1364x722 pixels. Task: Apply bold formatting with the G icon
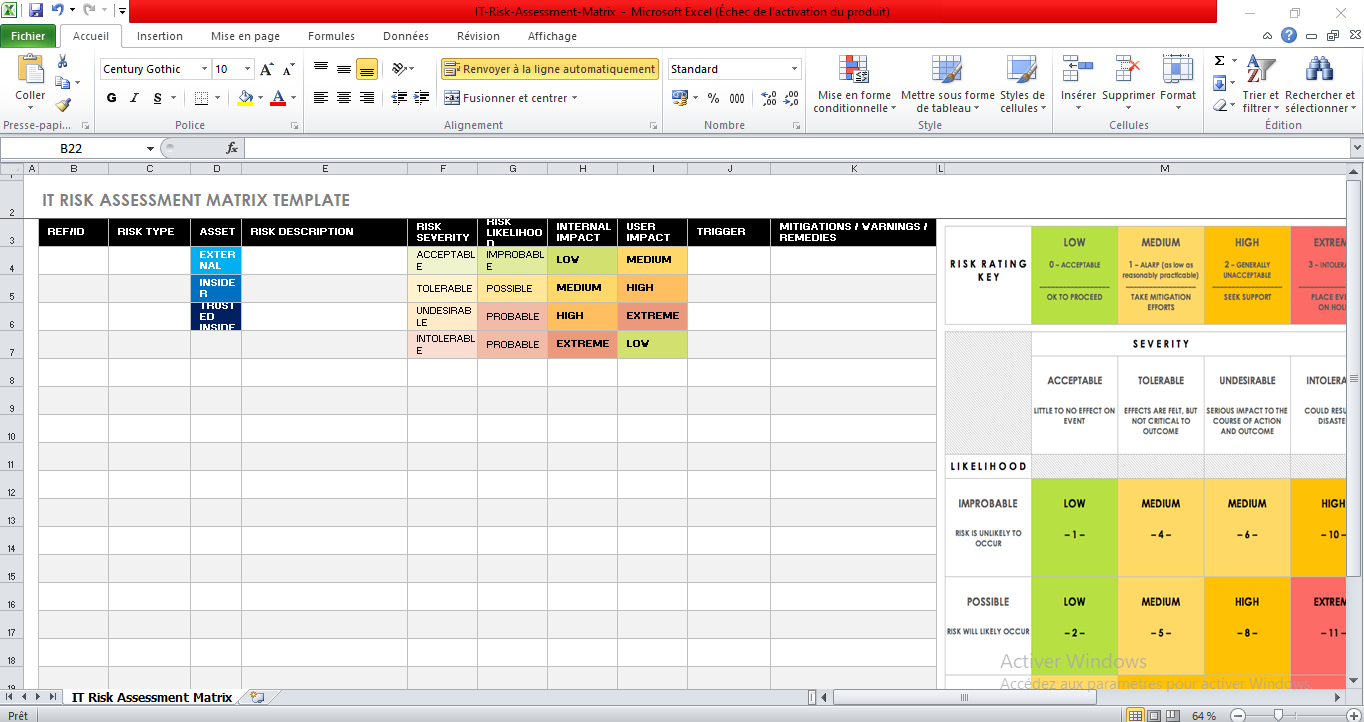(111, 98)
